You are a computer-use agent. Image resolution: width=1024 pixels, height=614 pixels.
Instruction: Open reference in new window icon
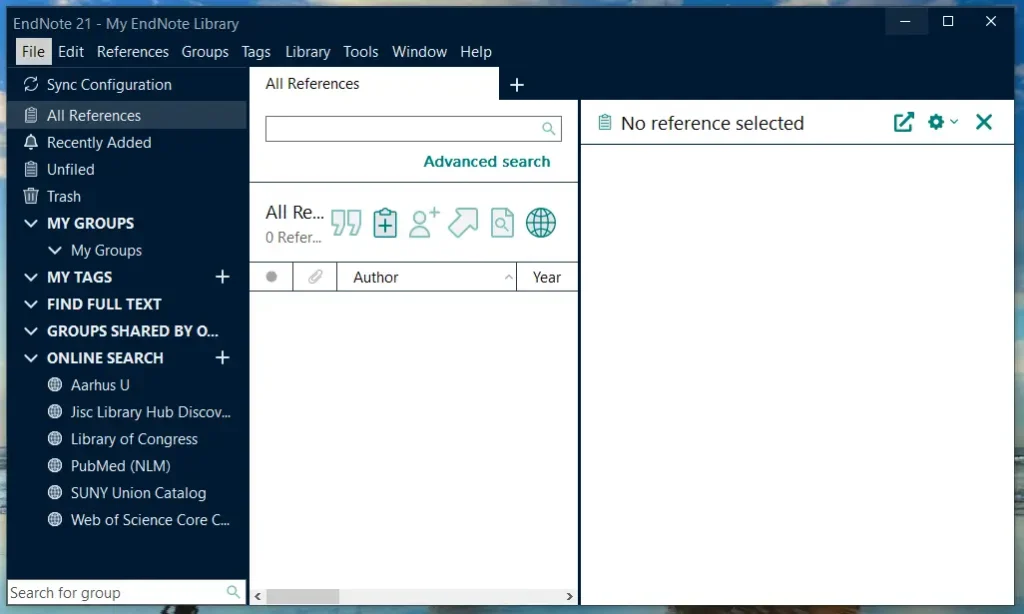click(904, 122)
